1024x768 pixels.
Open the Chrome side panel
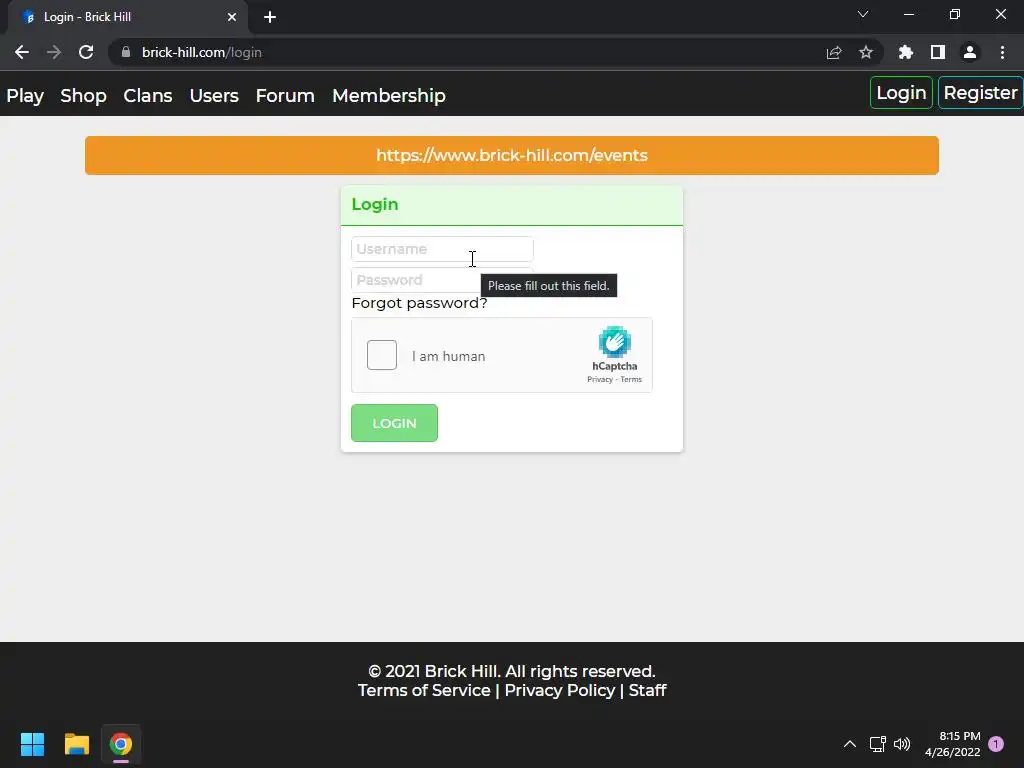tap(938, 52)
